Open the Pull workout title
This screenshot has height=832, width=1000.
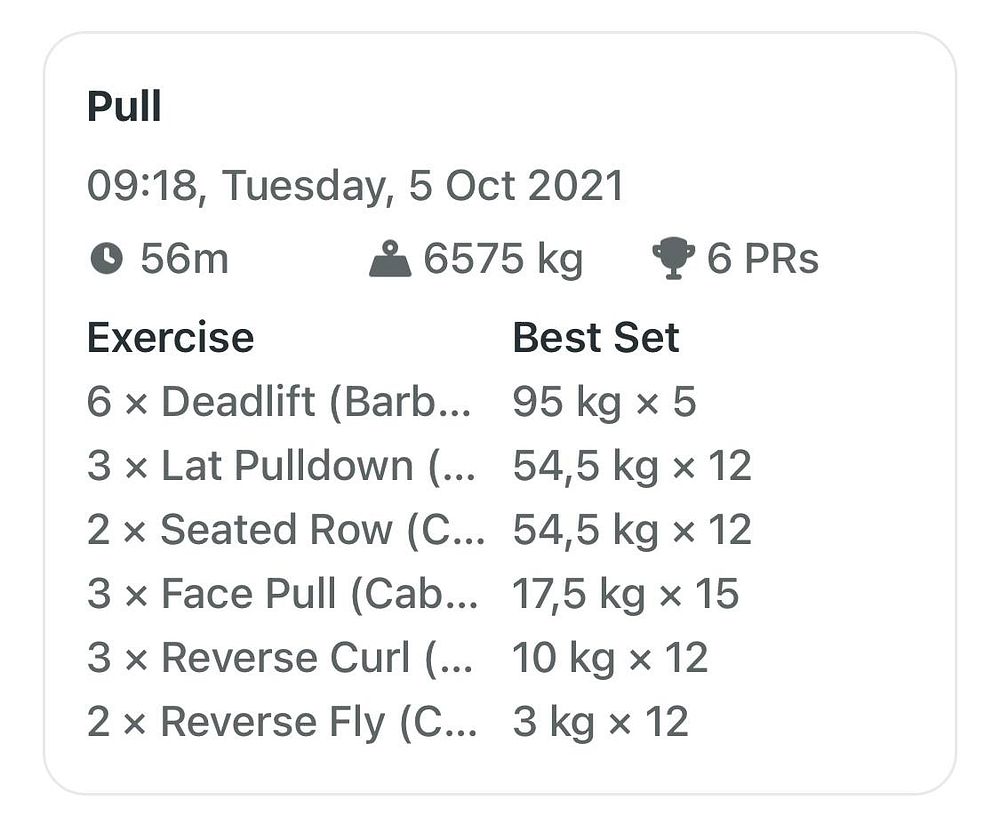124,106
